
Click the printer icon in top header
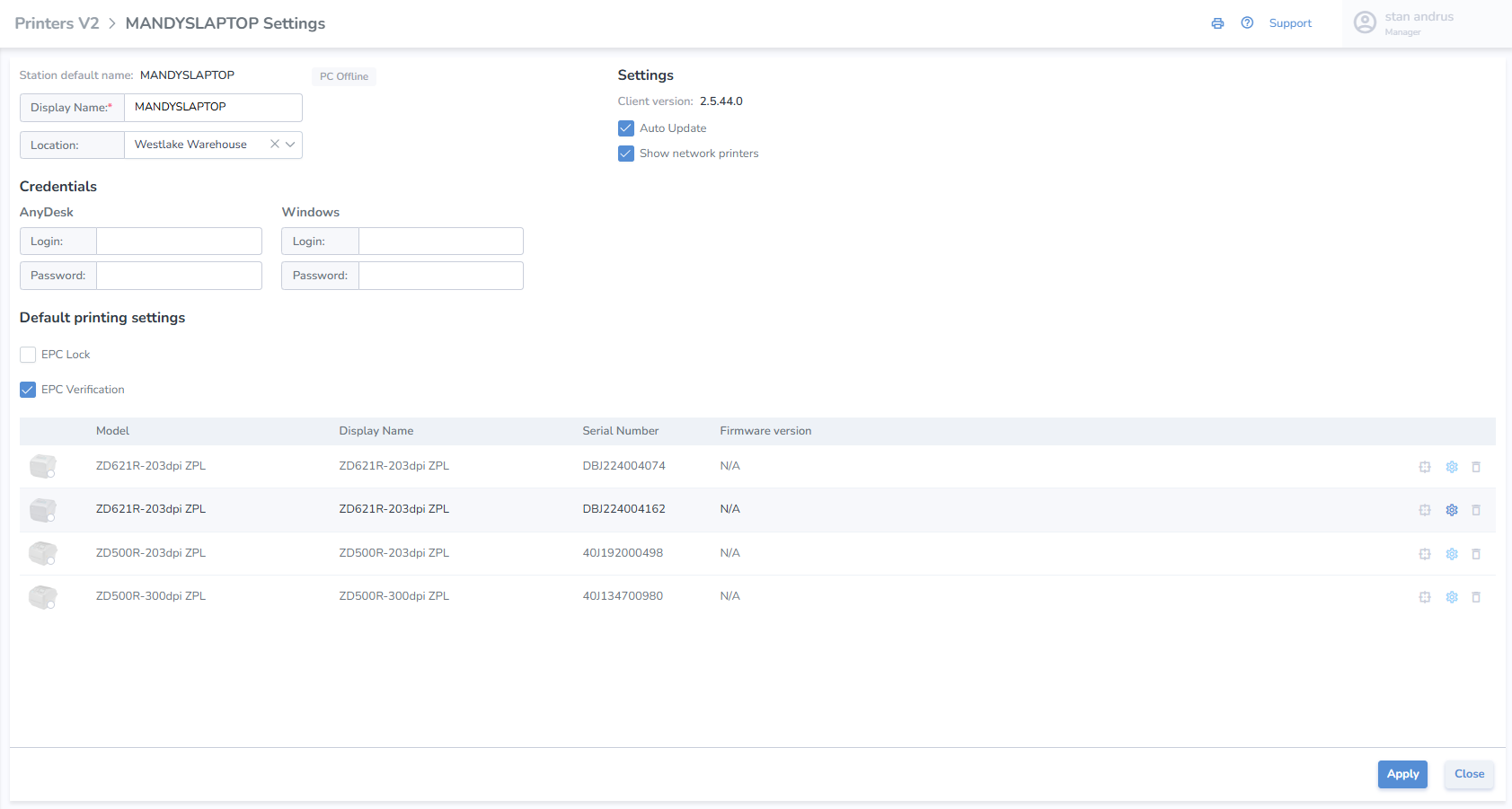(x=1217, y=23)
